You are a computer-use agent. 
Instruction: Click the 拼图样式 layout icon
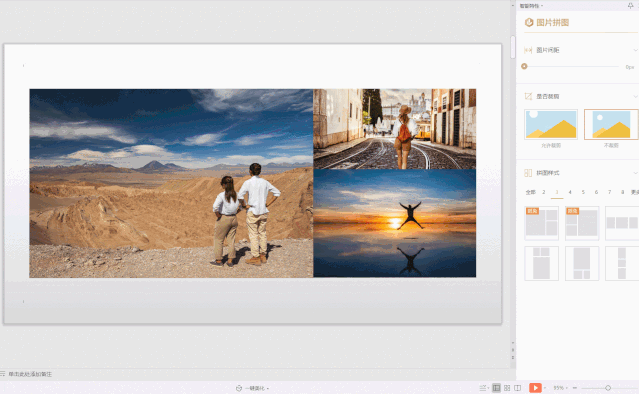tap(528, 173)
